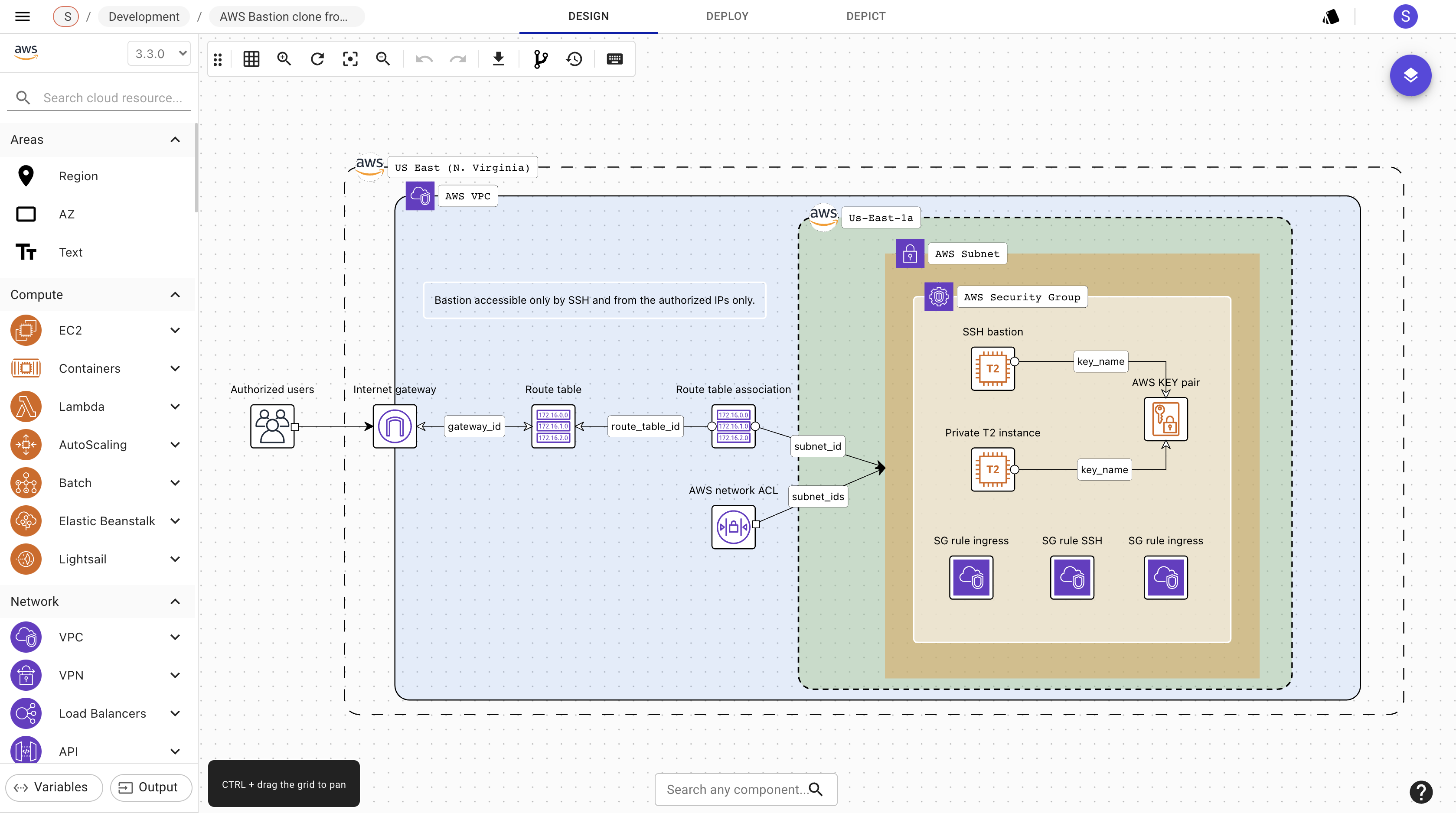Viewport: 1456px width, 813px height.
Task: Click the S user avatar
Action: [1406, 16]
